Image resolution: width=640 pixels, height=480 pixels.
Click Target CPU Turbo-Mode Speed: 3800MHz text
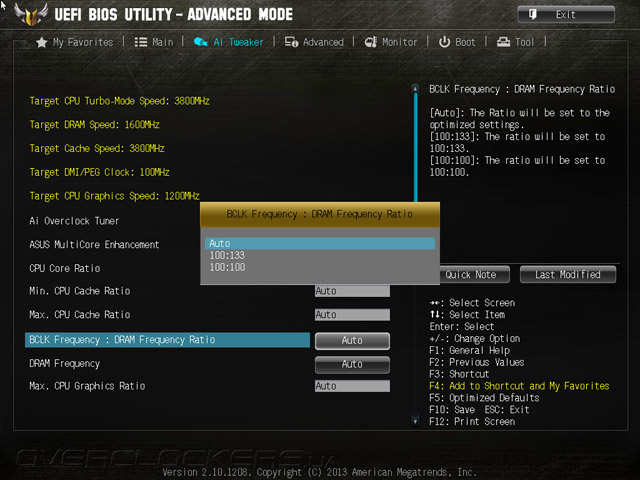pos(119,101)
